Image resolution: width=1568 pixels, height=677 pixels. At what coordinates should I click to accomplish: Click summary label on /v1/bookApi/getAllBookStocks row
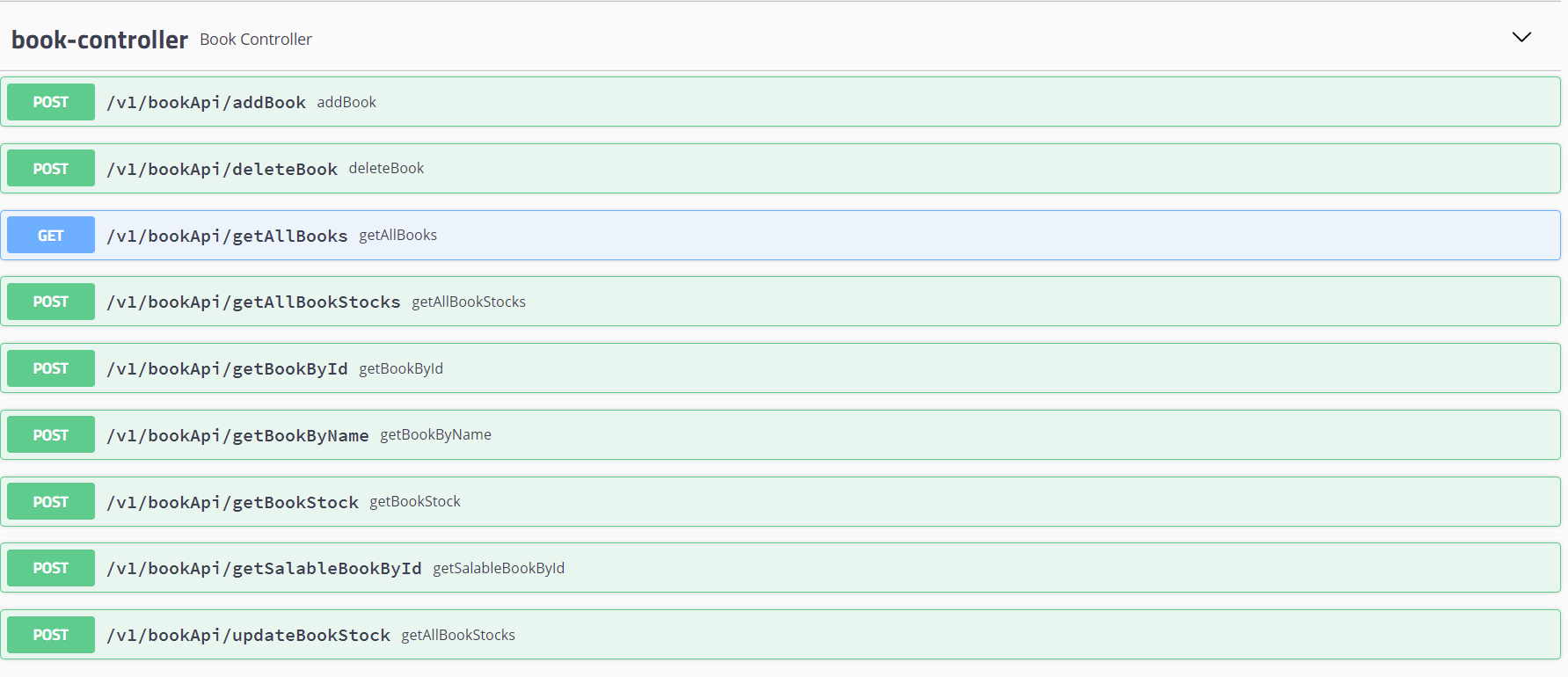coord(469,302)
